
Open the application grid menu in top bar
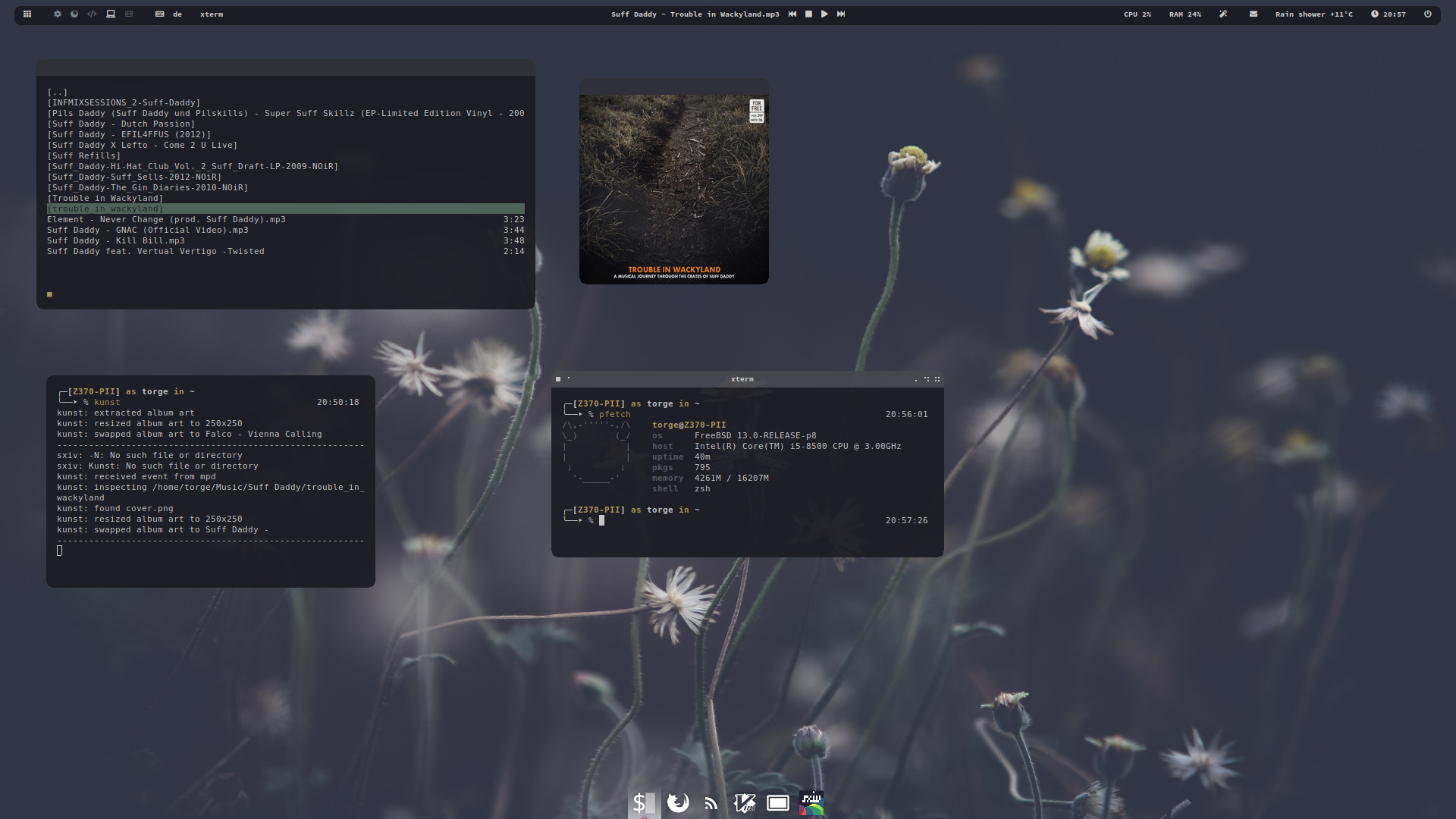point(27,14)
